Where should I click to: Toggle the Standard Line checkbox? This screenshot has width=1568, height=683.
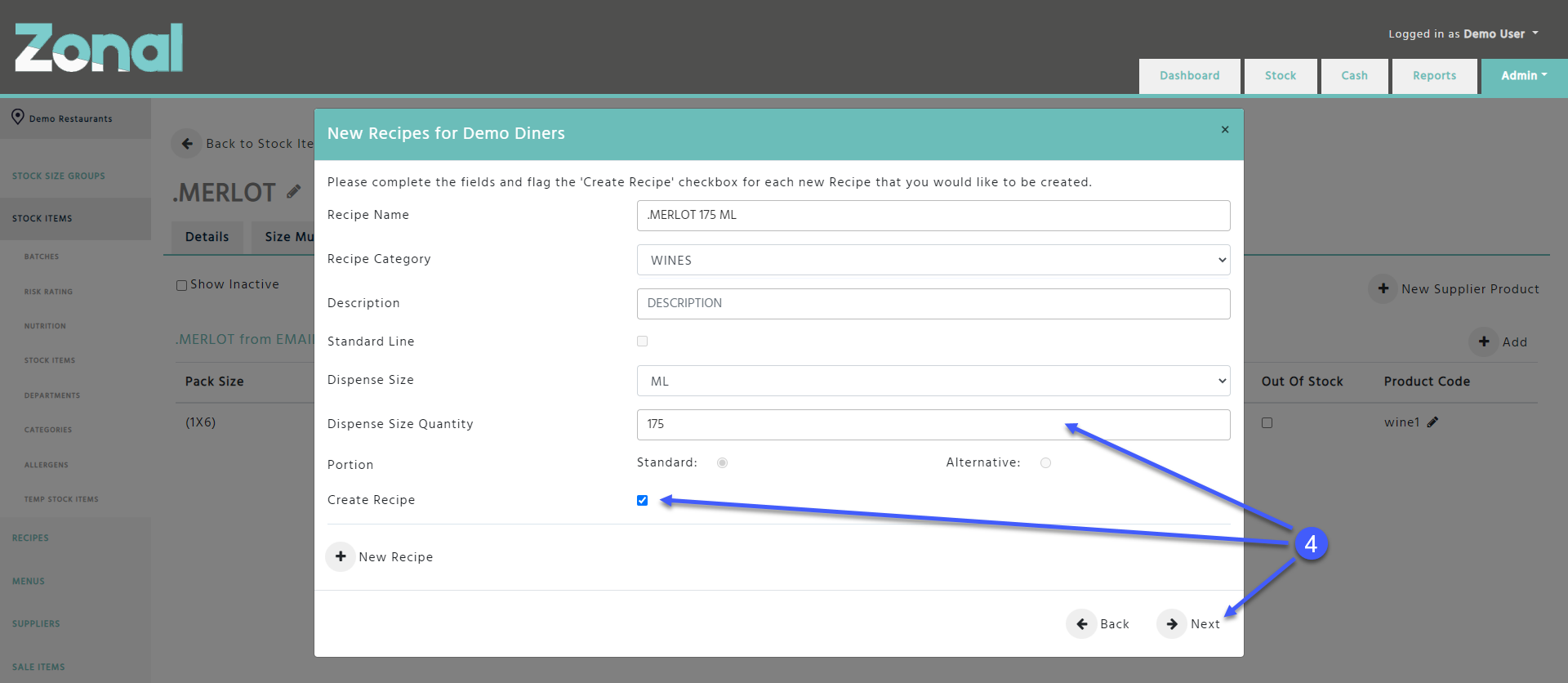(x=643, y=341)
